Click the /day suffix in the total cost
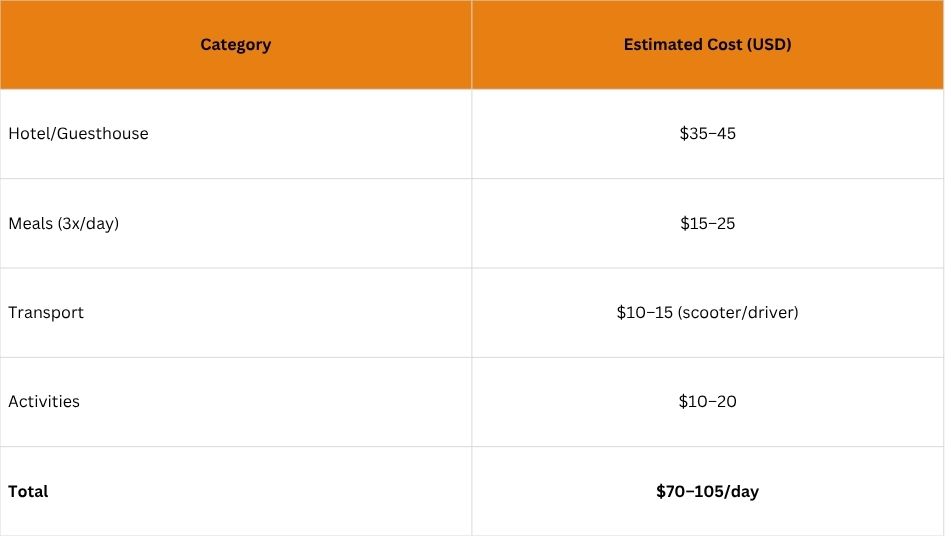952x536 pixels. tap(742, 491)
